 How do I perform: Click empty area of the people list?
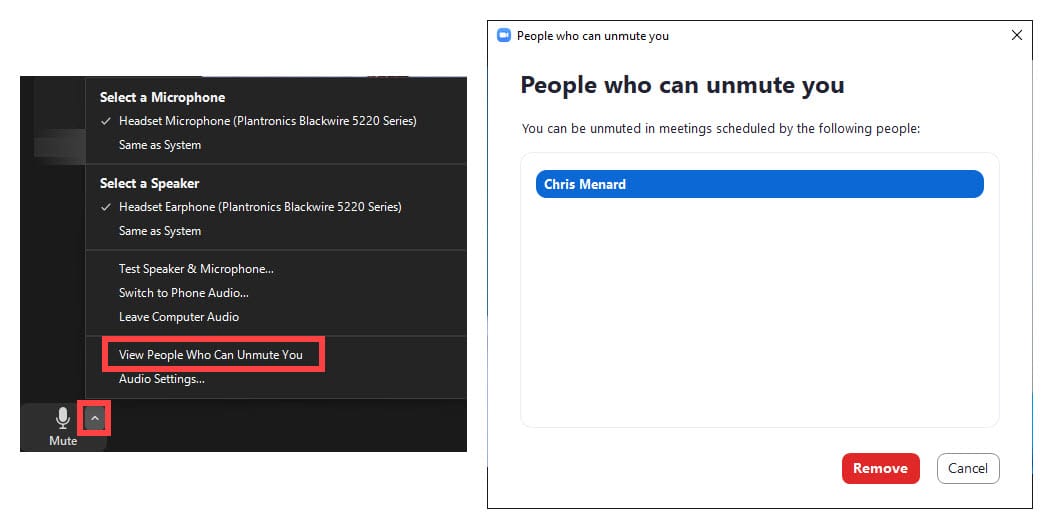[759, 320]
